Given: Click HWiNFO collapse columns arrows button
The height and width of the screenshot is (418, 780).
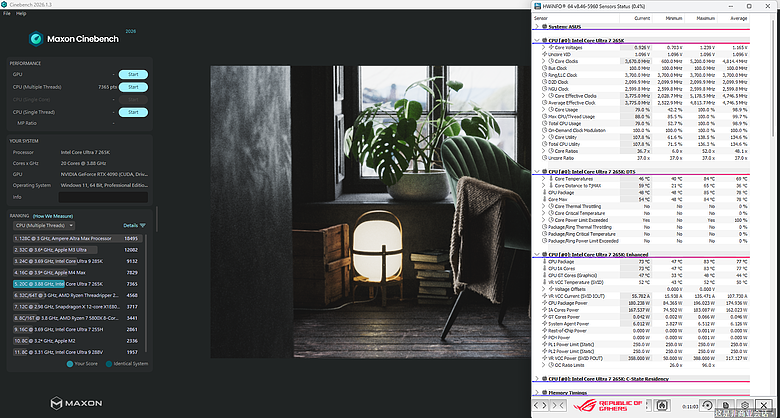Looking at the screenshot, I should pos(558,406).
